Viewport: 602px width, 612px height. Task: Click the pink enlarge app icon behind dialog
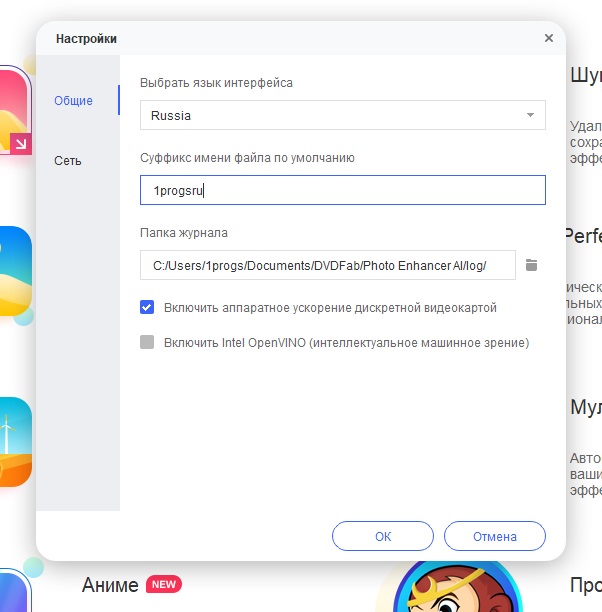[x=16, y=110]
